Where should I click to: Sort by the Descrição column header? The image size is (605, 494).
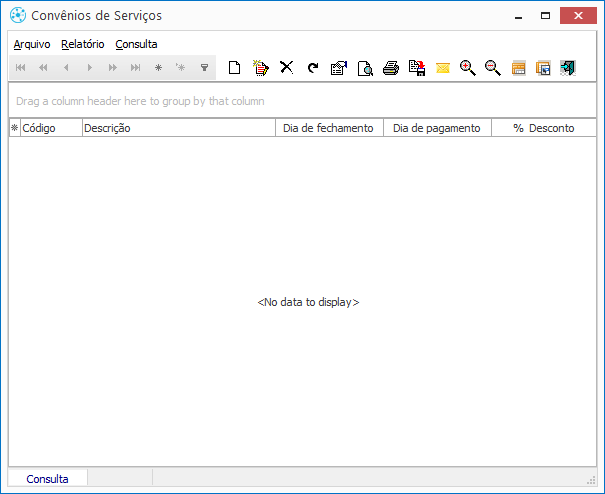(179, 128)
